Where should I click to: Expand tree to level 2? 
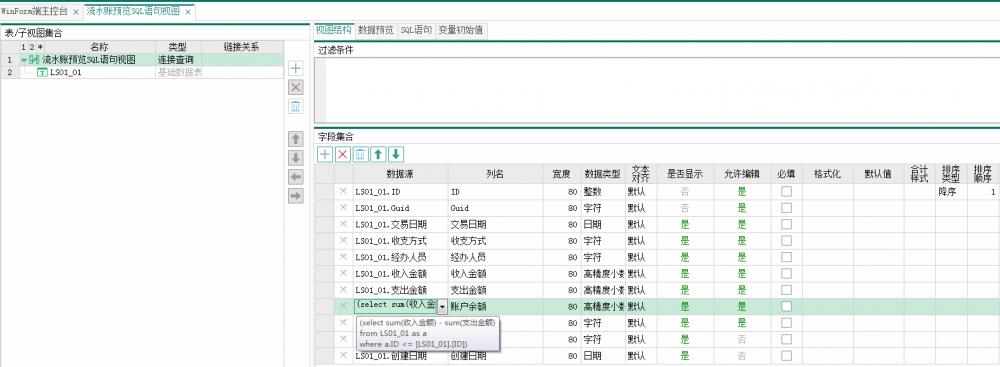31,47
